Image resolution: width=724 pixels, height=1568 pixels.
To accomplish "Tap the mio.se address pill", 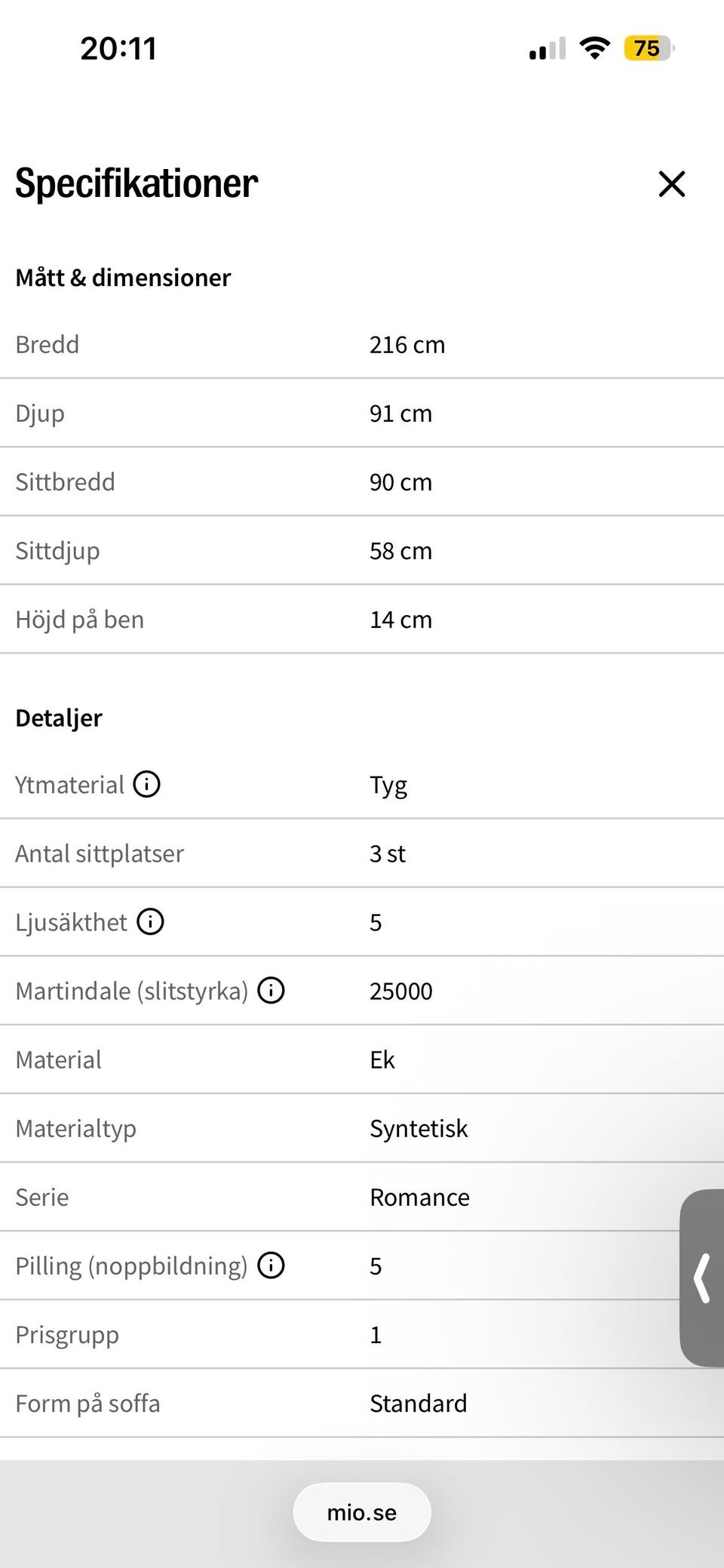I will coord(362,1512).
